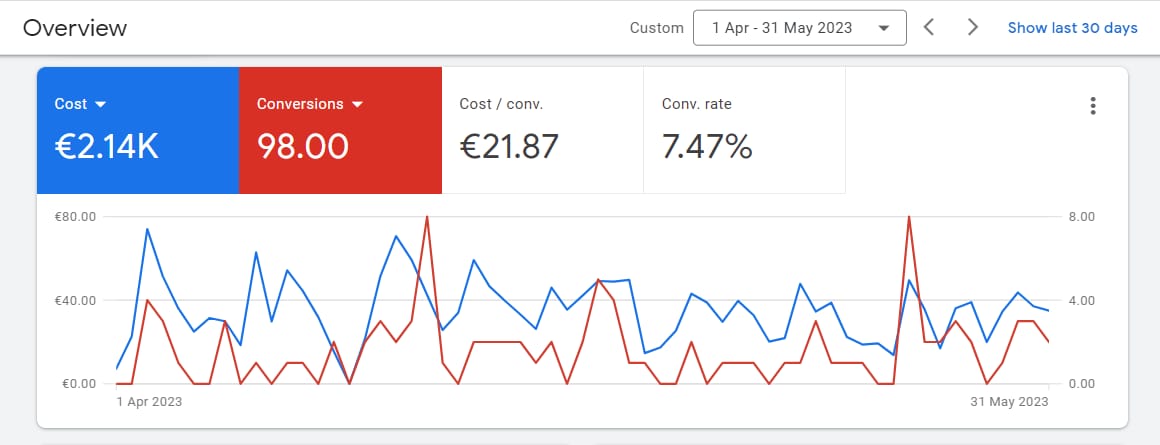Click the first blue cost peak in early April

pos(147,229)
